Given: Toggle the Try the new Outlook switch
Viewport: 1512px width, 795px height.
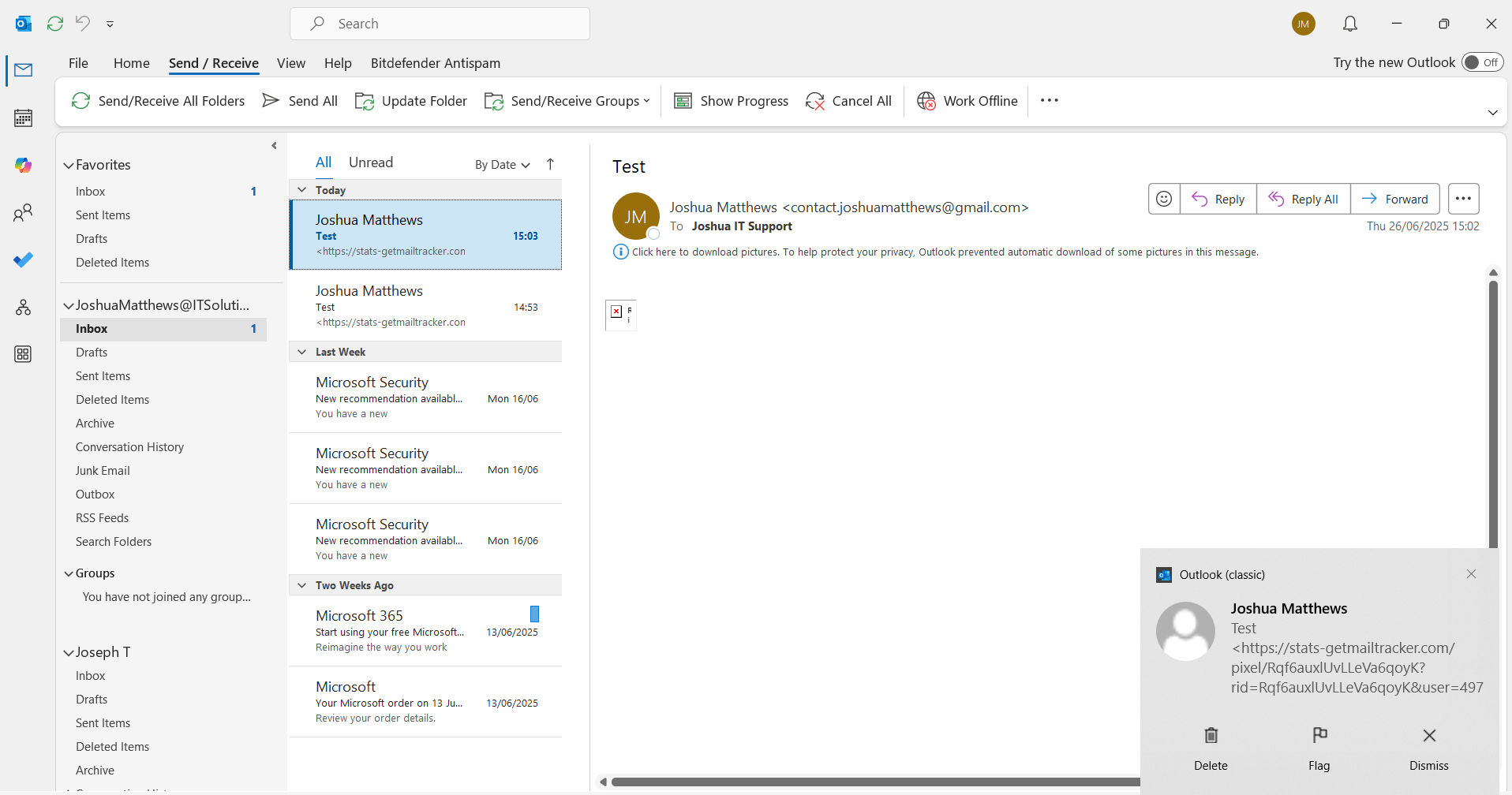Looking at the screenshot, I should (1482, 62).
